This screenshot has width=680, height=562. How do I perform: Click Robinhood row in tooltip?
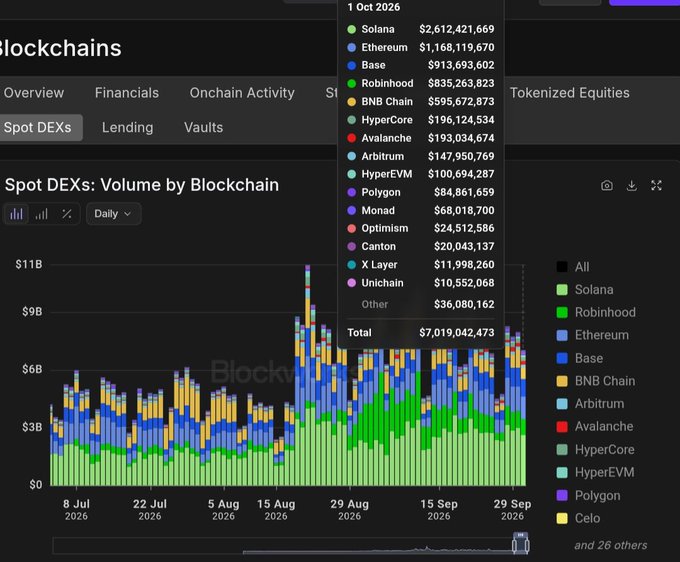pos(421,83)
